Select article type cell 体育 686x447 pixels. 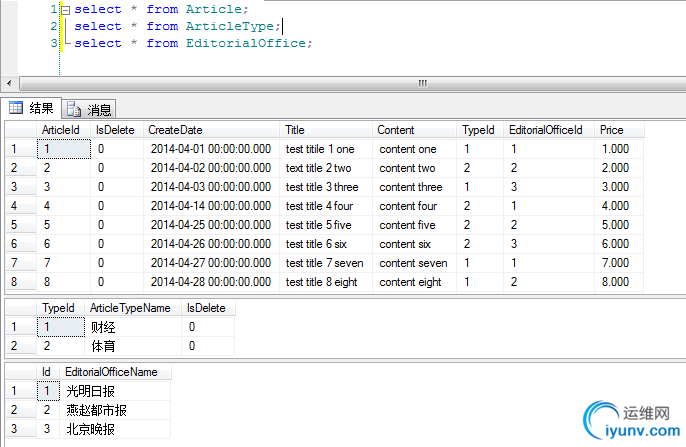(x=133, y=346)
